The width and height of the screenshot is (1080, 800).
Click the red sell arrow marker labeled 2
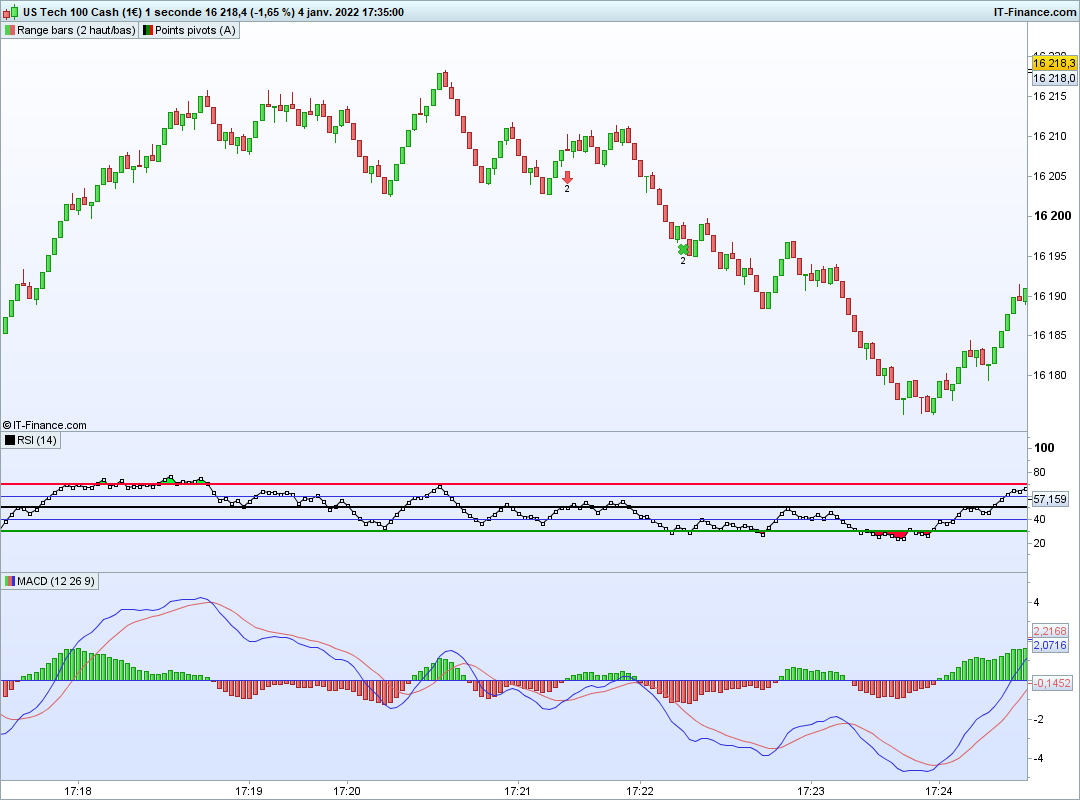coord(568,178)
